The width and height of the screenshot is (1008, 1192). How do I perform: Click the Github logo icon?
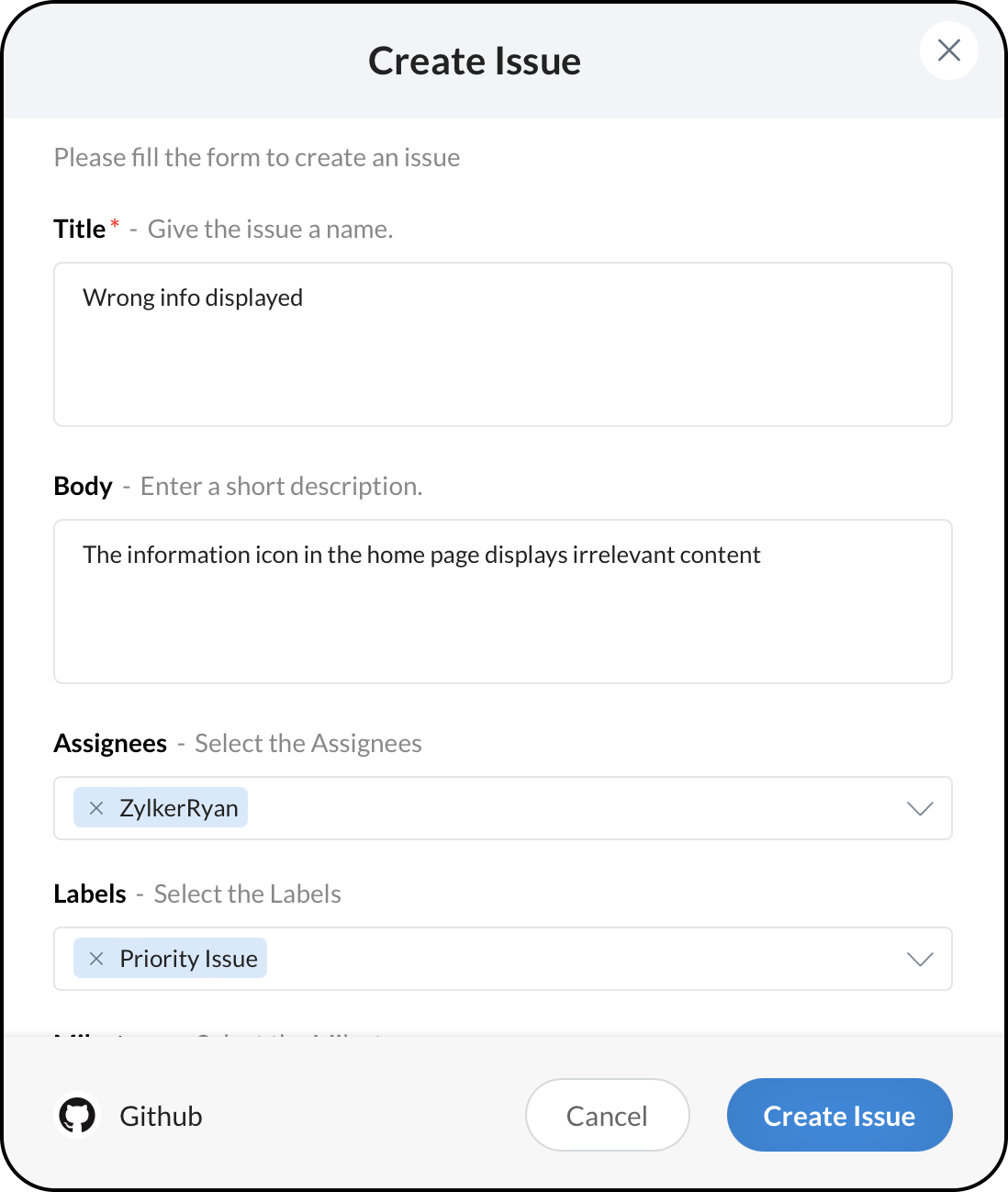coord(77,1116)
